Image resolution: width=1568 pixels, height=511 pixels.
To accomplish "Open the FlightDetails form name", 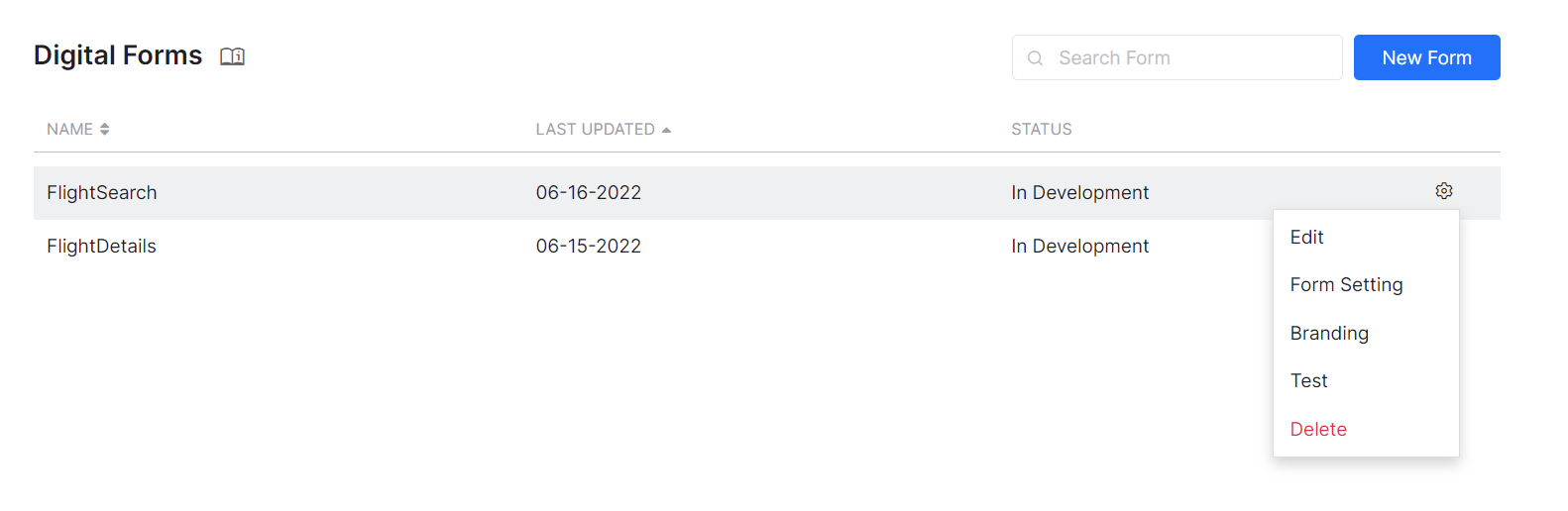I will 101,247.
